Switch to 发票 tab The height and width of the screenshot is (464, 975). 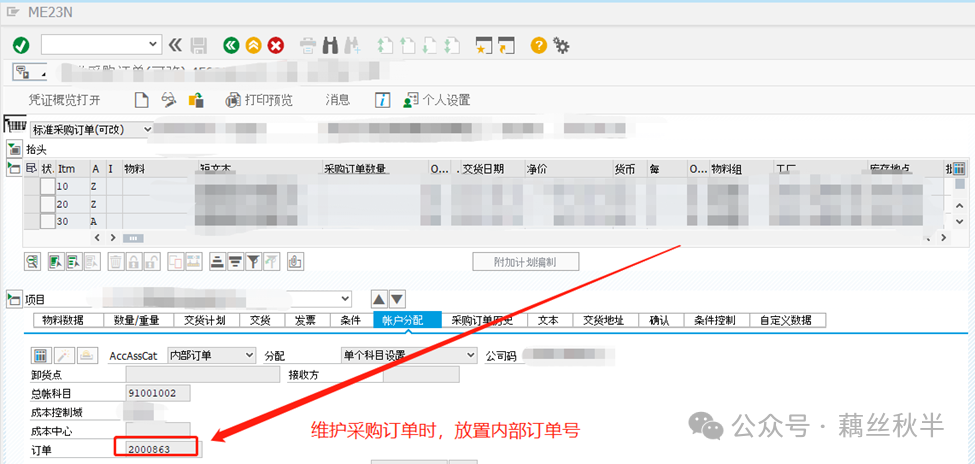pos(305,320)
